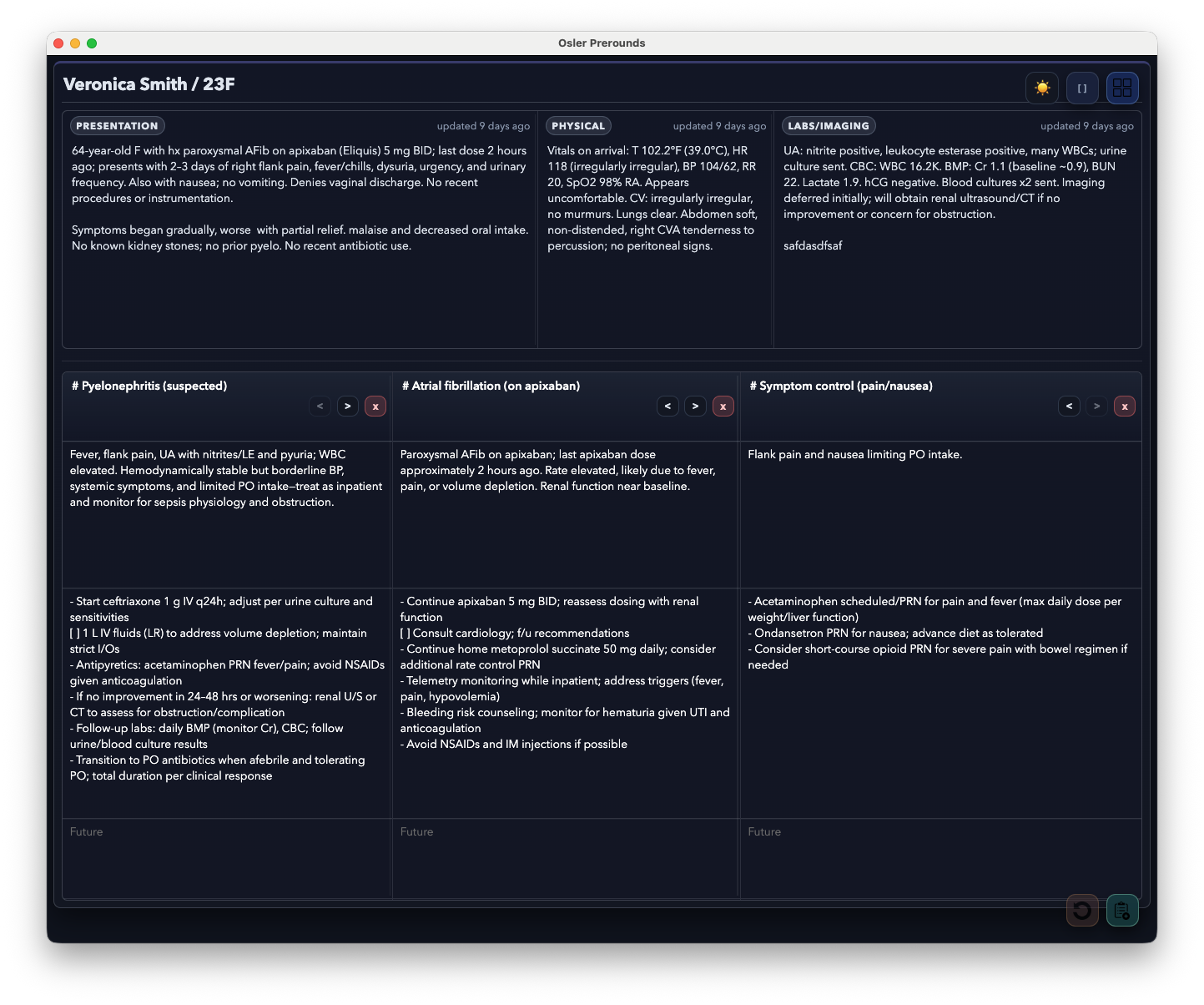Click the teal clipboard-add icon

coord(1122,910)
